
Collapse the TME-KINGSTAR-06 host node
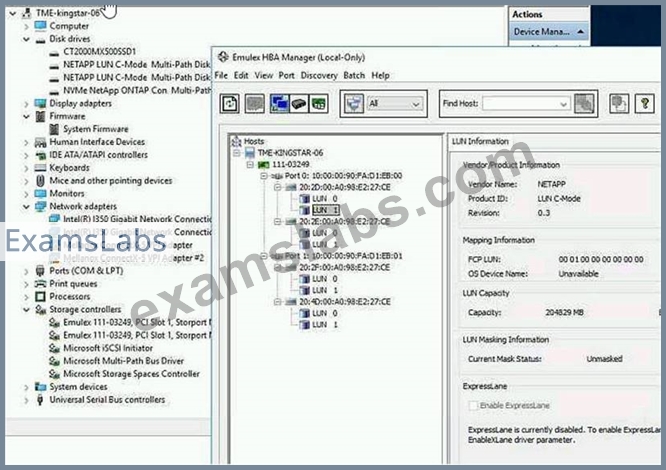click(237, 153)
